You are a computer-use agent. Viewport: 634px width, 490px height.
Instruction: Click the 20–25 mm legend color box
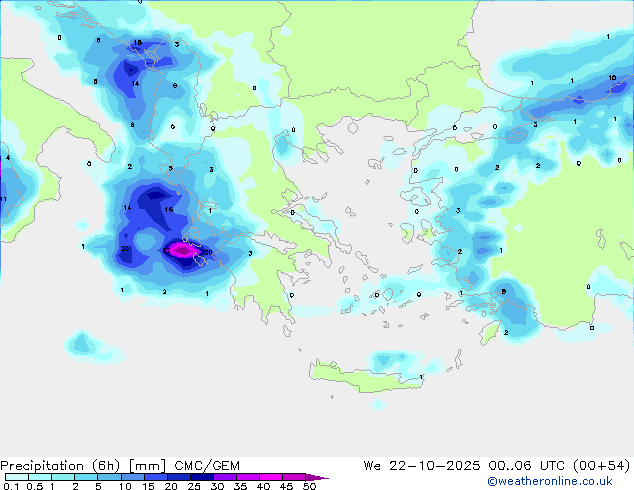[178, 477]
